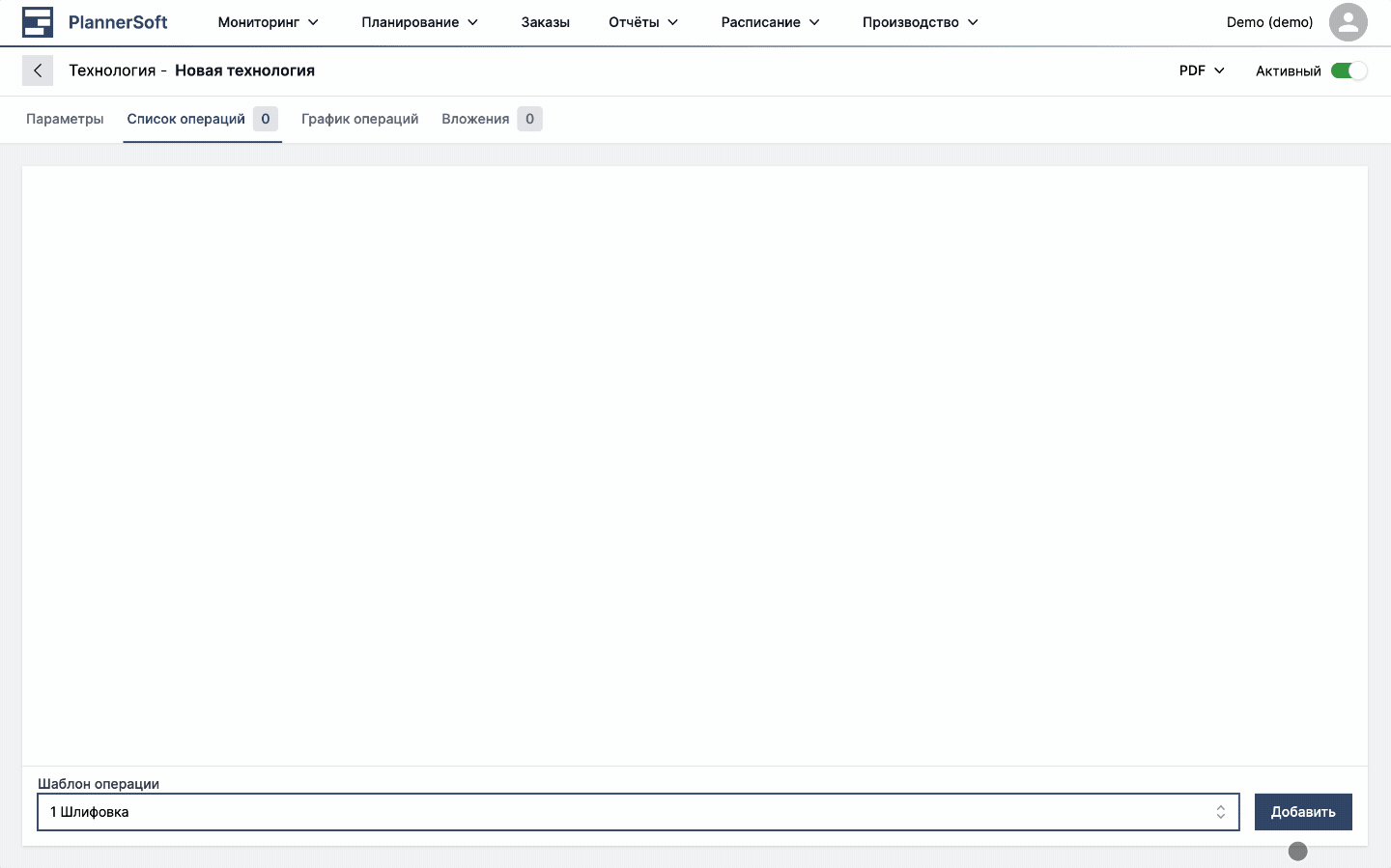Open the Производство dropdown
The width and height of the screenshot is (1391, 868).
[920, 22]
